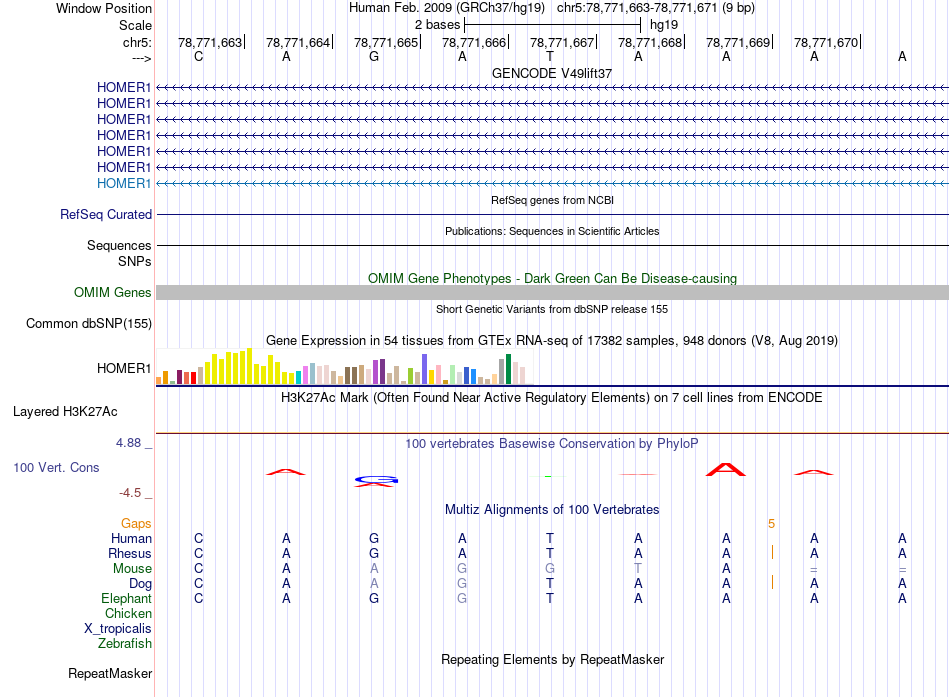Screen dimensions: 950x697
Task: Open the Common dbSNP(155) track label
Action: [x=89, y=323]
